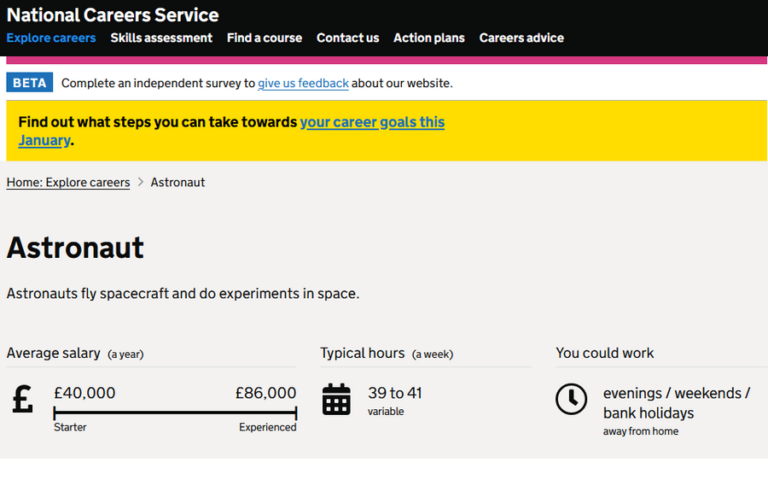
Task: Click the National Careers Service header title
Action: [x=112, y=15]
